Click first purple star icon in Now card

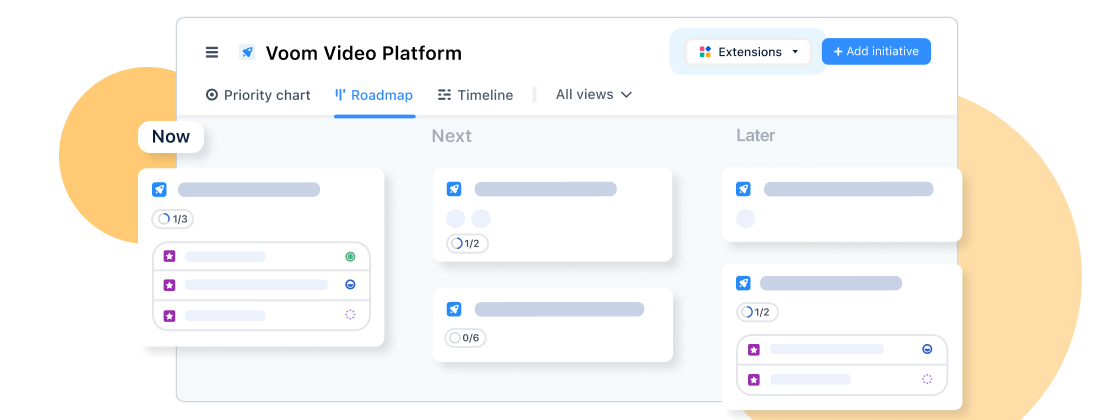tap(169, 257)
